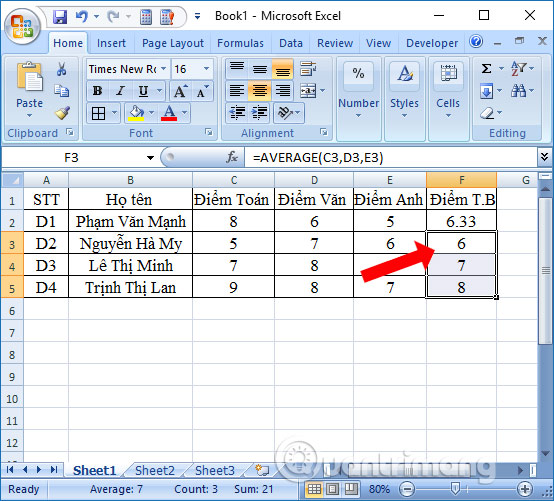Click Merge & Center icon
Image resolution: width=554 pixels, height=501 pixels.
(308, 91)
